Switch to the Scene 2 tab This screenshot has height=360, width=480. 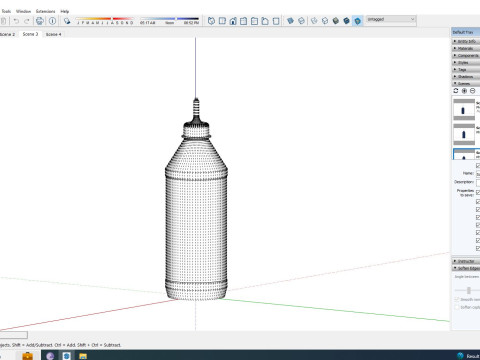point(8,34)
